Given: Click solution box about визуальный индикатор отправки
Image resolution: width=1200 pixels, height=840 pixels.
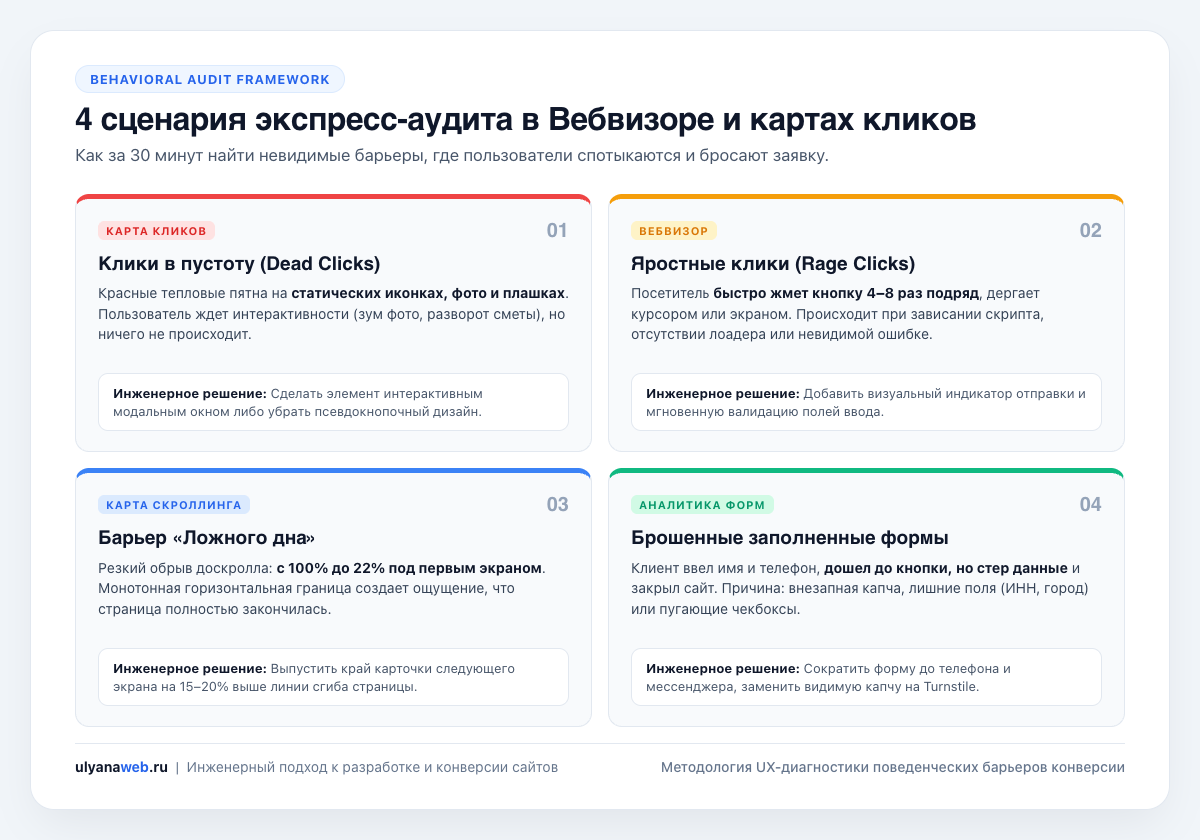Looking at the screenshot, I should pos(866,402).
